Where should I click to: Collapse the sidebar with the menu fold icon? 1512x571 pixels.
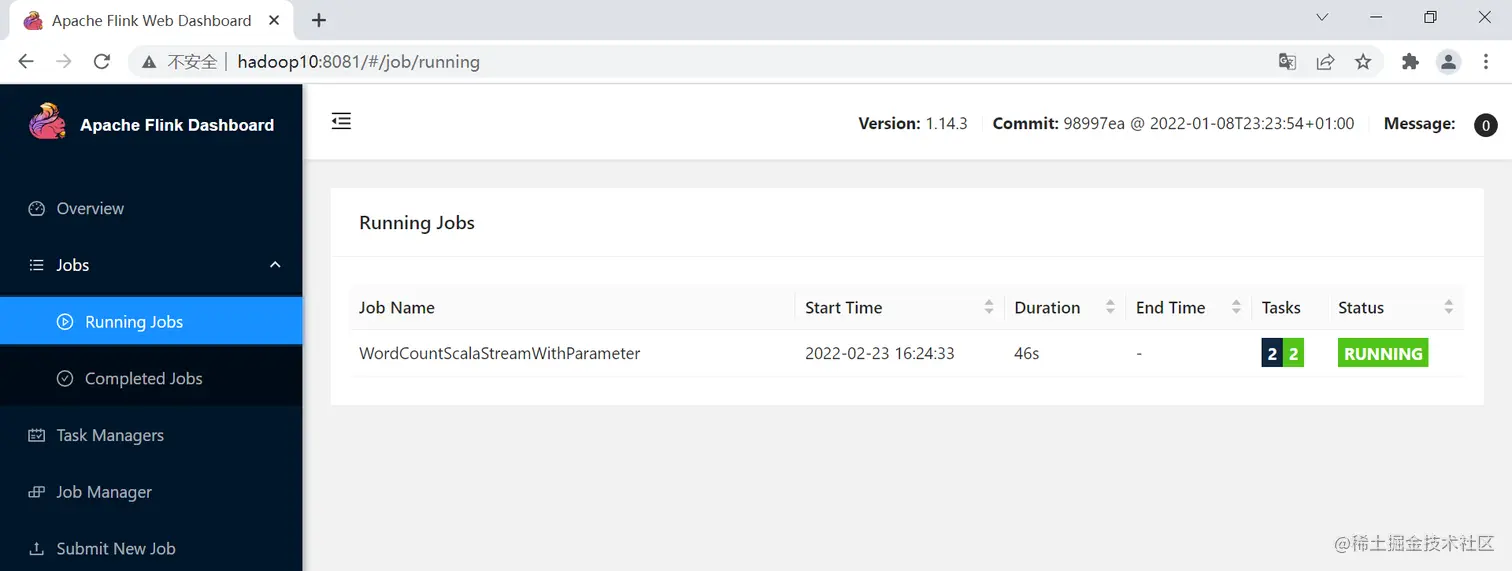[341, 122]
